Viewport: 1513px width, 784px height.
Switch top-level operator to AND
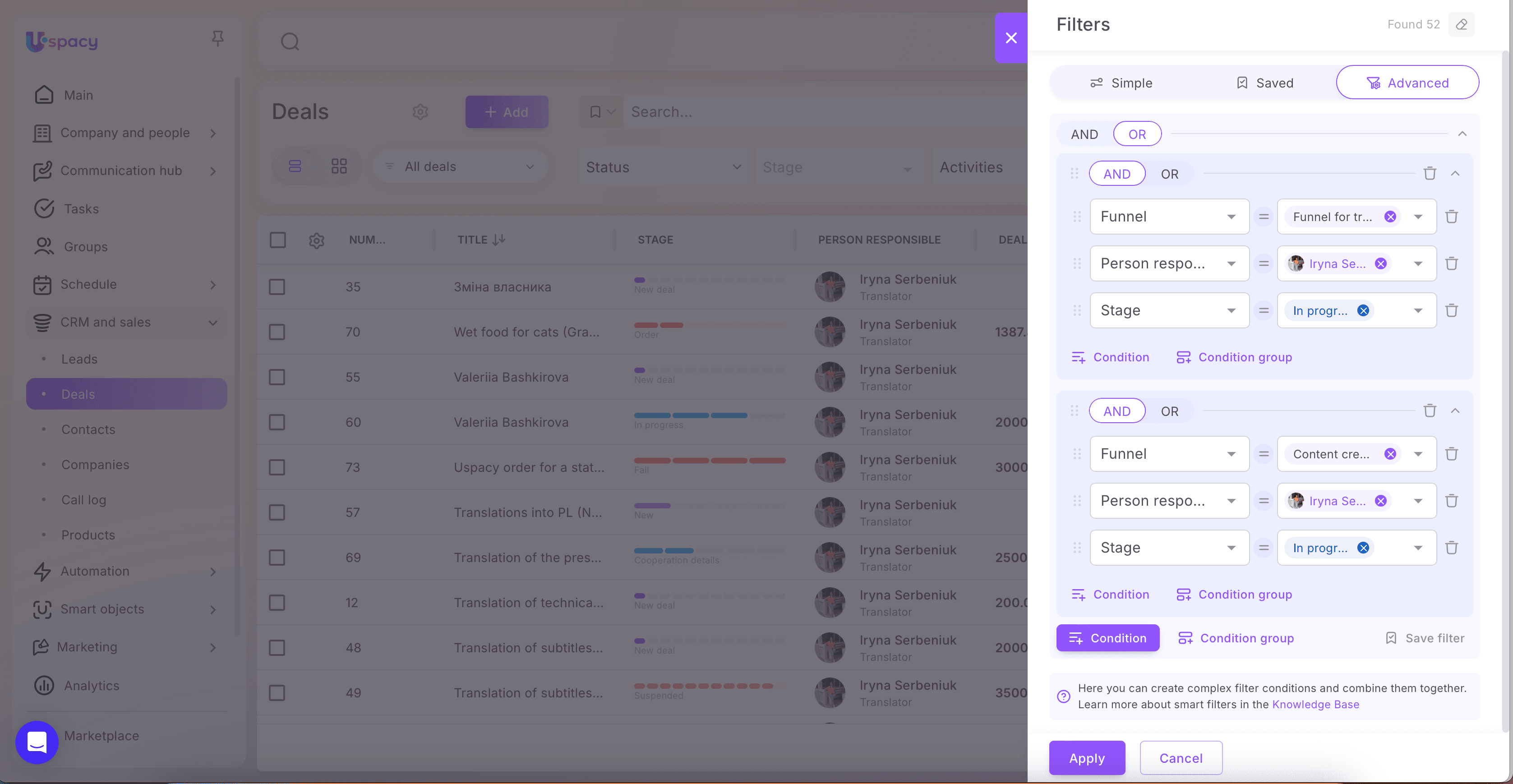click(1084, 134)
